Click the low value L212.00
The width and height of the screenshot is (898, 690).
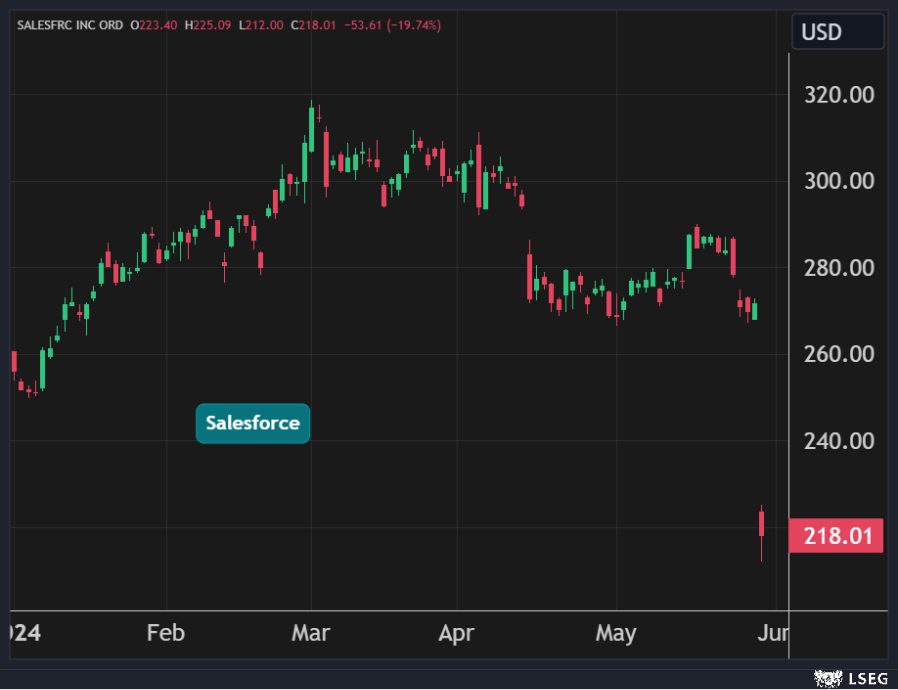262,24
